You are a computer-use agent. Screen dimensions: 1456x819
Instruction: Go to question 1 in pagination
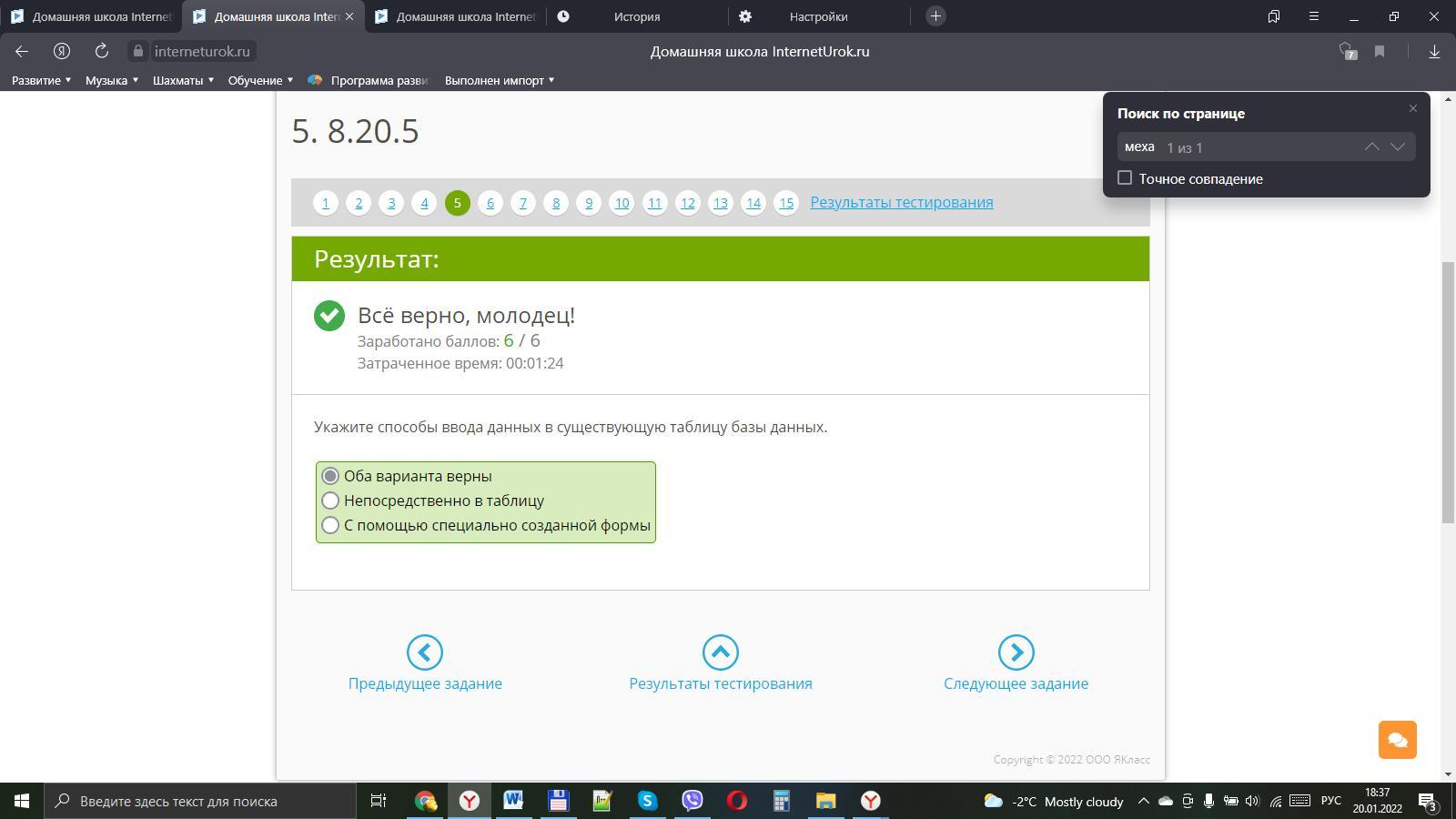[326, 203]
